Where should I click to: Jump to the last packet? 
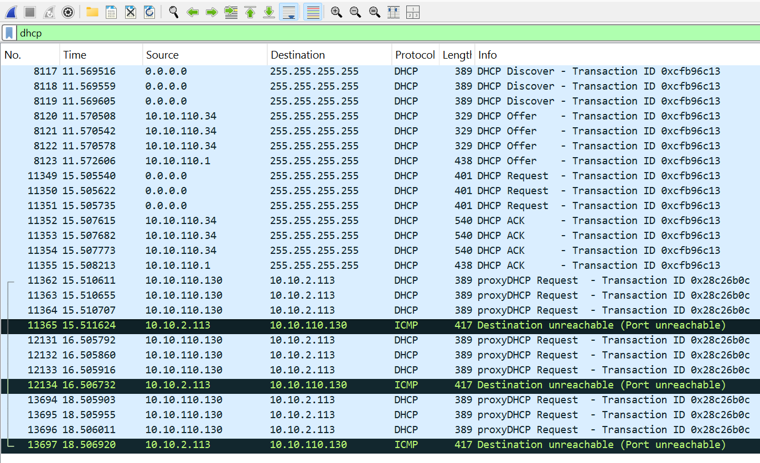click(269, 12)
